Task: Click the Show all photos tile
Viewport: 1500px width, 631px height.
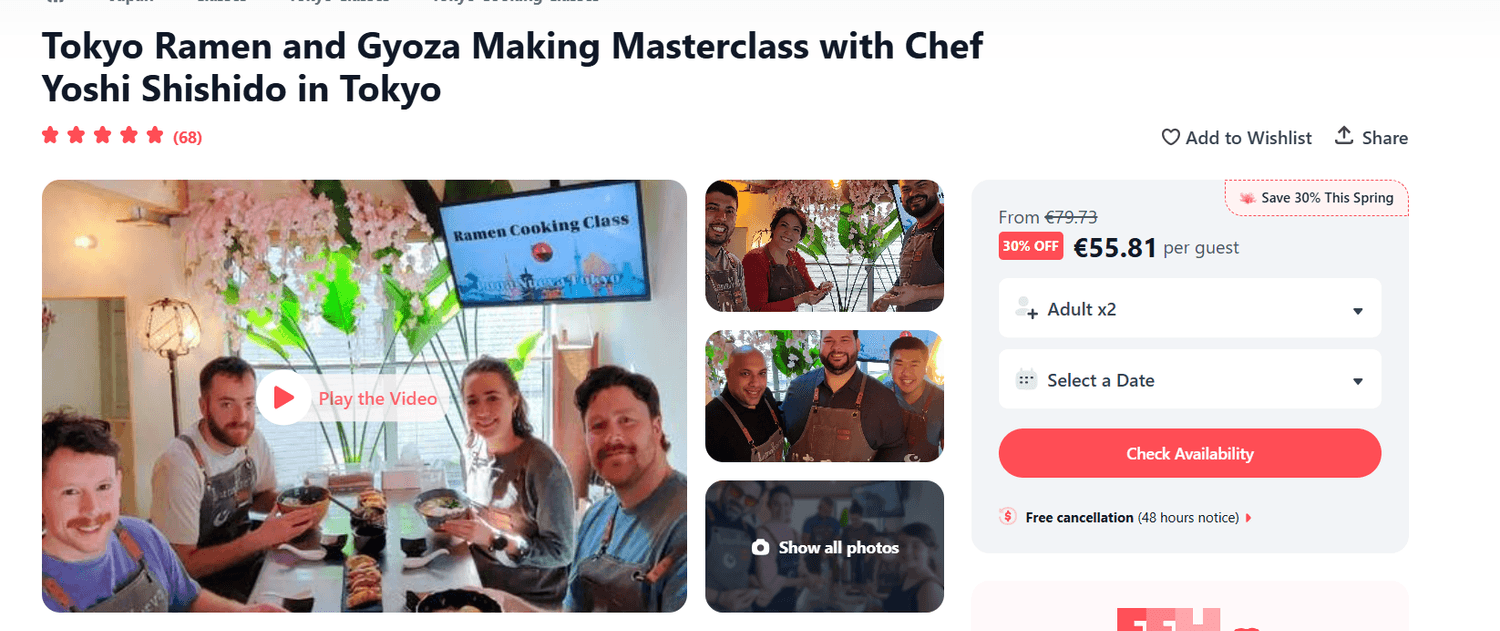Action: point(824,547)
